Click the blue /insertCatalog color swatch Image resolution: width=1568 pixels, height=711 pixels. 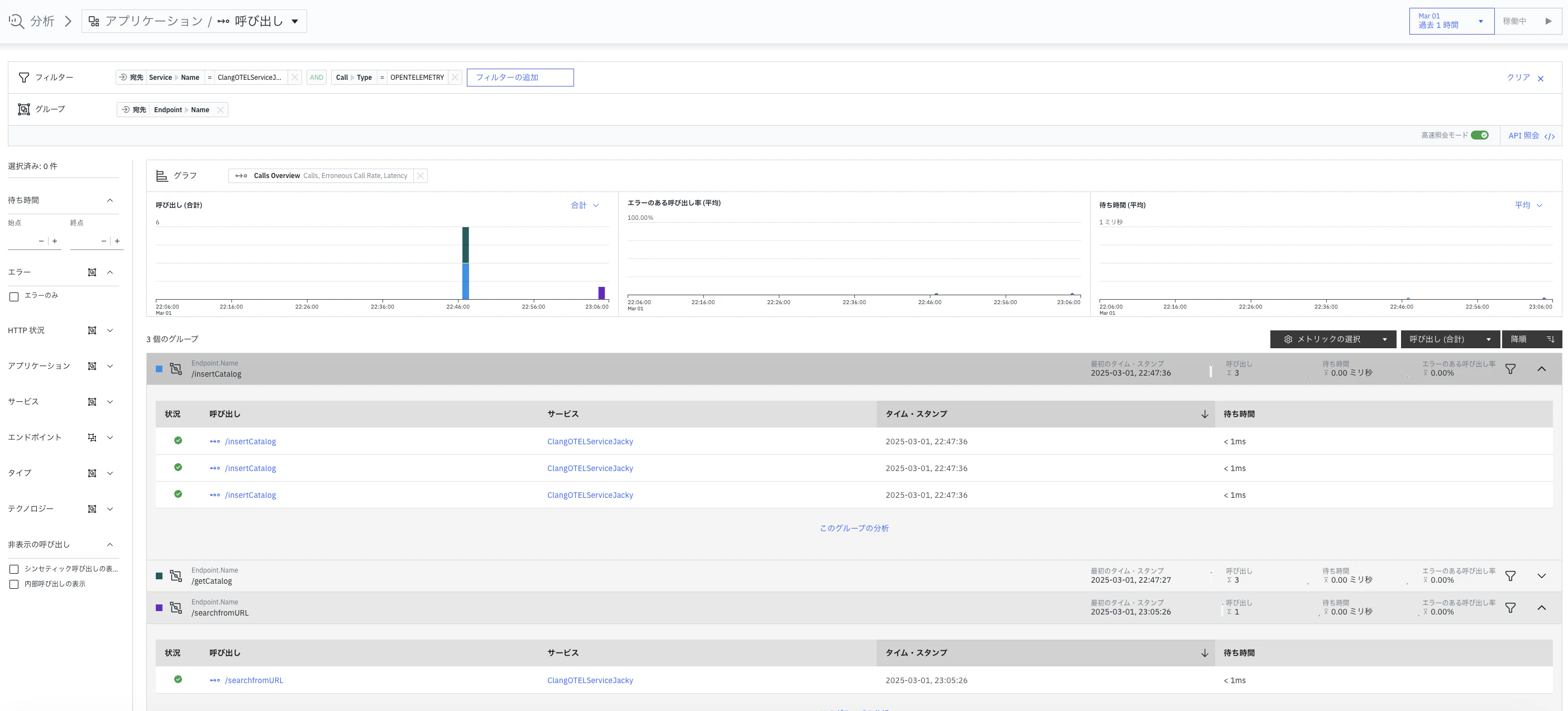[x=159, y=369]
